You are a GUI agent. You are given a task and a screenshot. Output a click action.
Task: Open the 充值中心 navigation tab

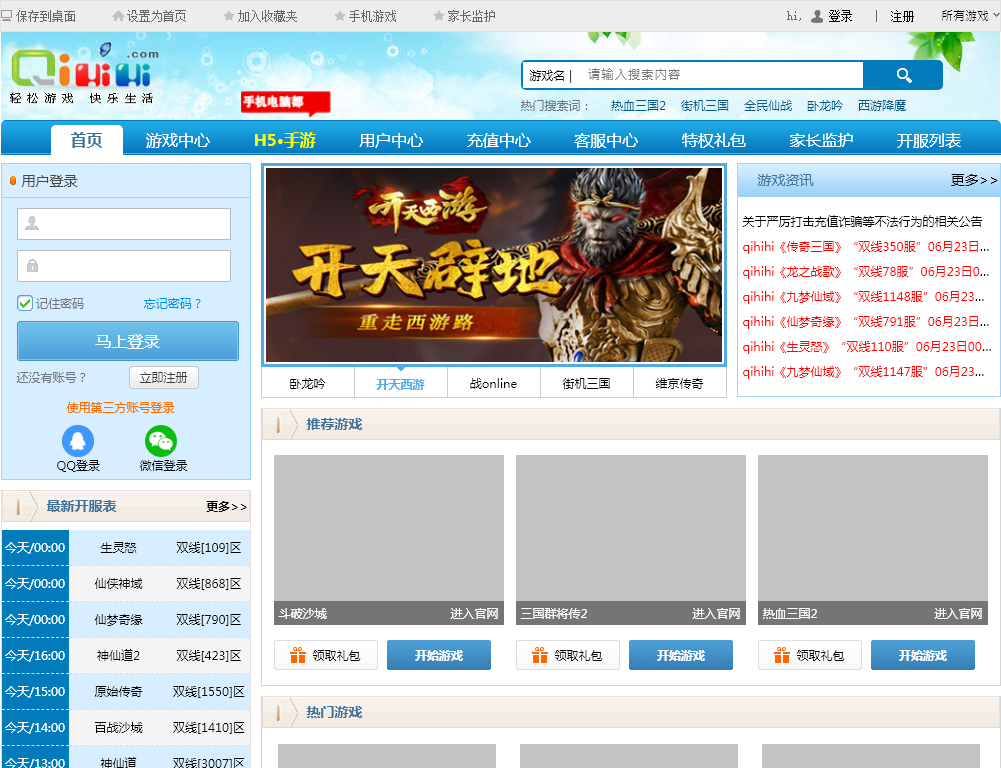click(x=499, y=140)
